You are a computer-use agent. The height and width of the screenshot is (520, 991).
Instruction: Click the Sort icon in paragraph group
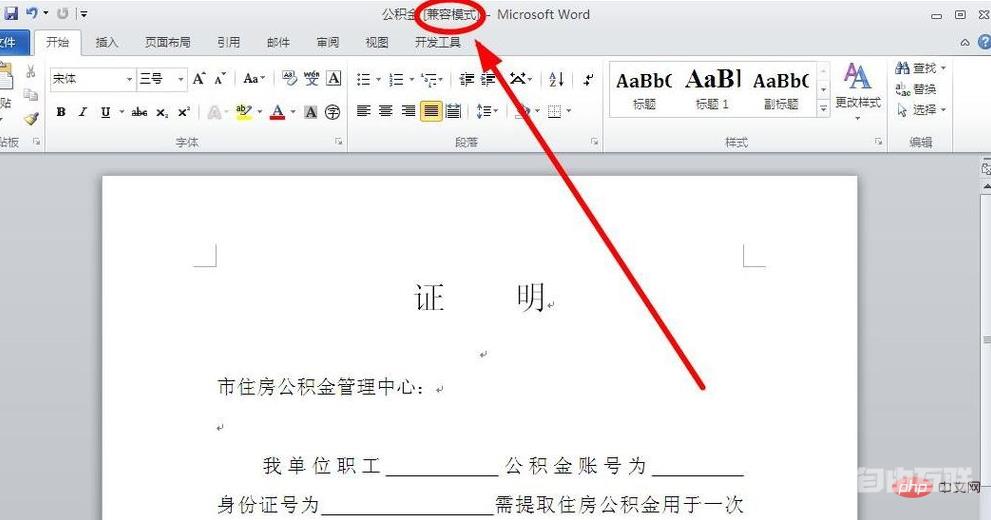(557, 79)
